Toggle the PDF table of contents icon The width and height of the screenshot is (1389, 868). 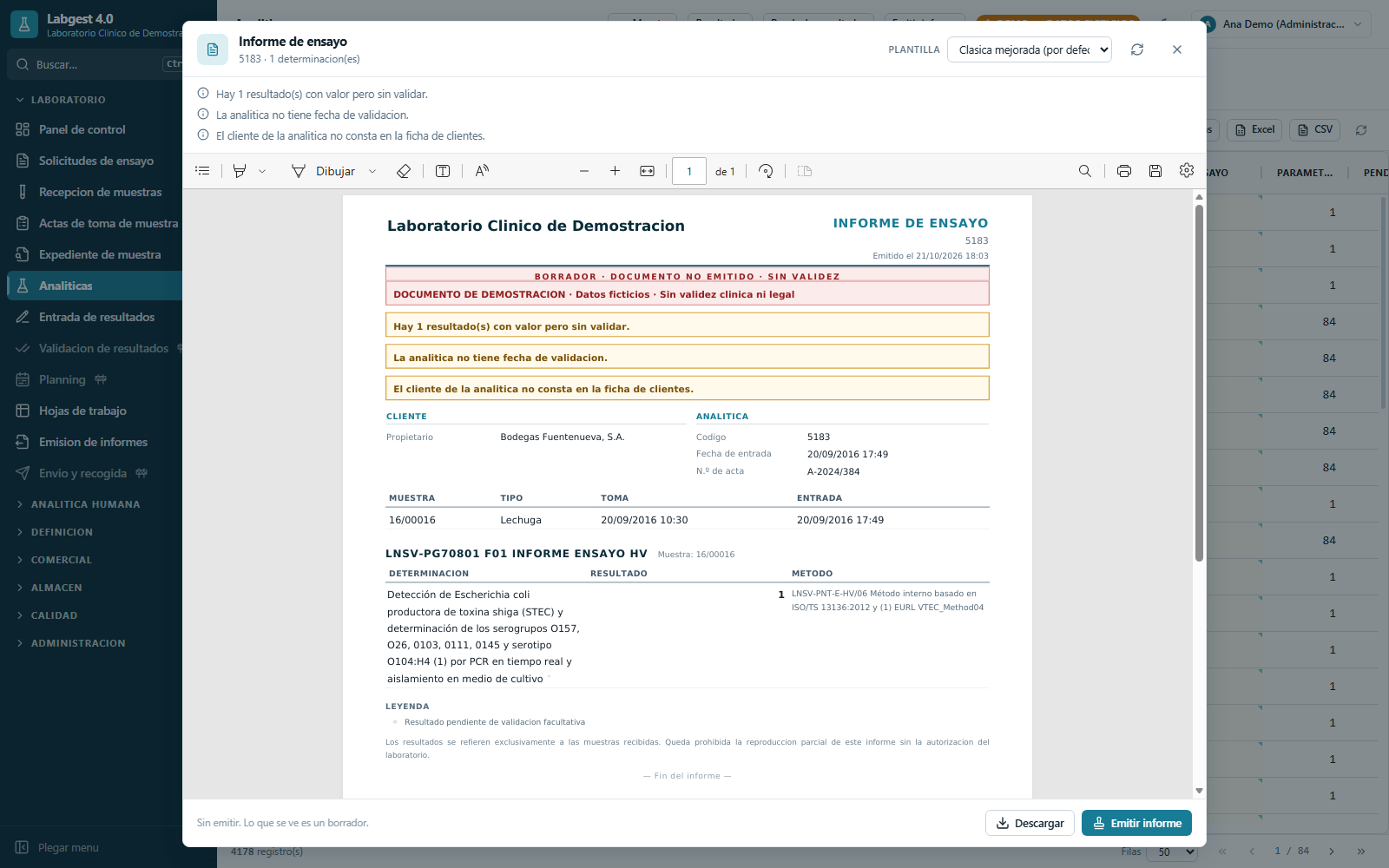(x=202, y=171)
